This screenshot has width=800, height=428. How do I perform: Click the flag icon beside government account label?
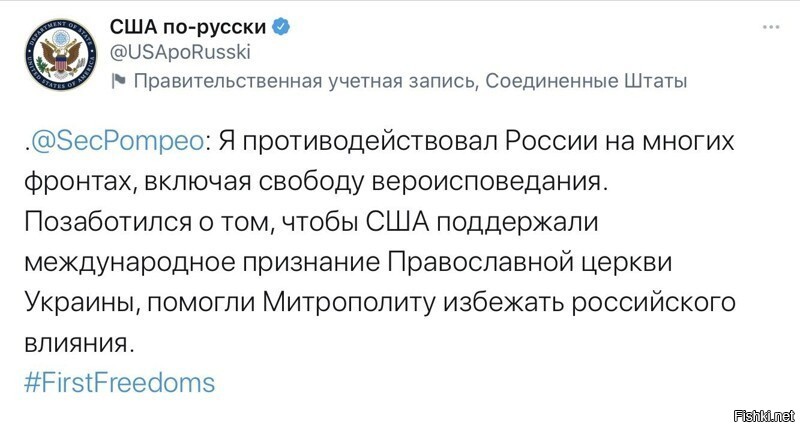tap(117, 81)
